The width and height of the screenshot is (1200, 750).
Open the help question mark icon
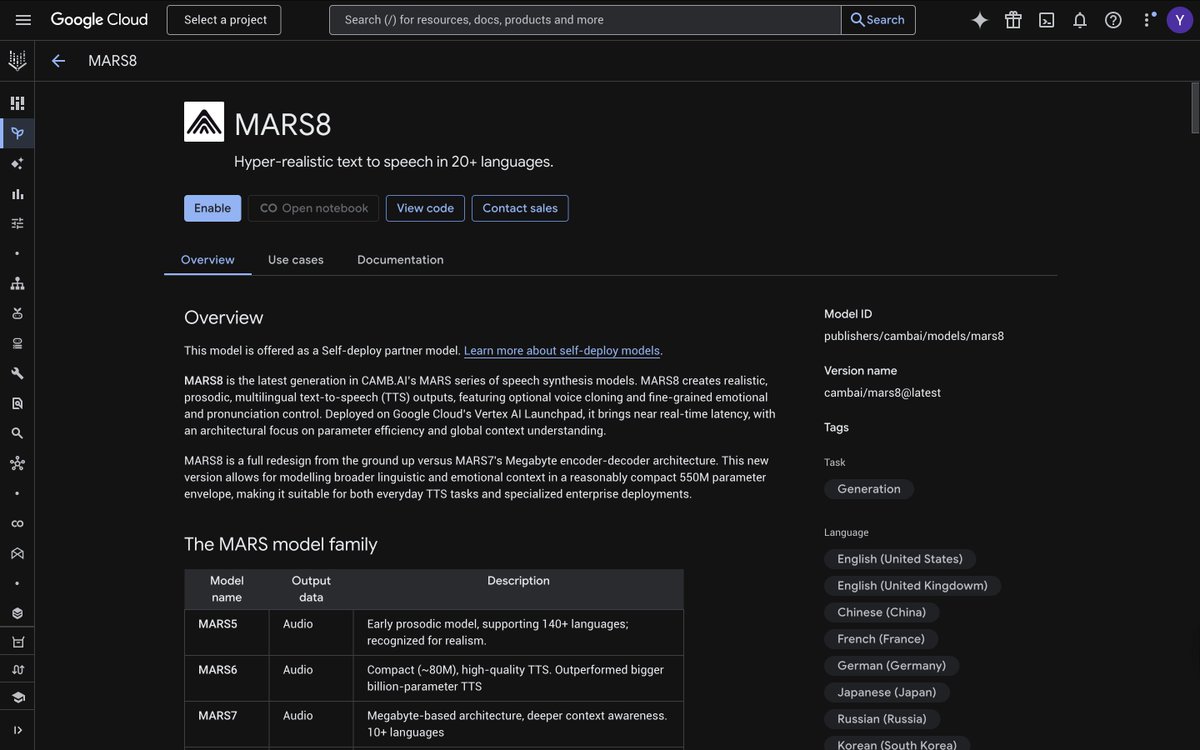(x=1113, y=20)
